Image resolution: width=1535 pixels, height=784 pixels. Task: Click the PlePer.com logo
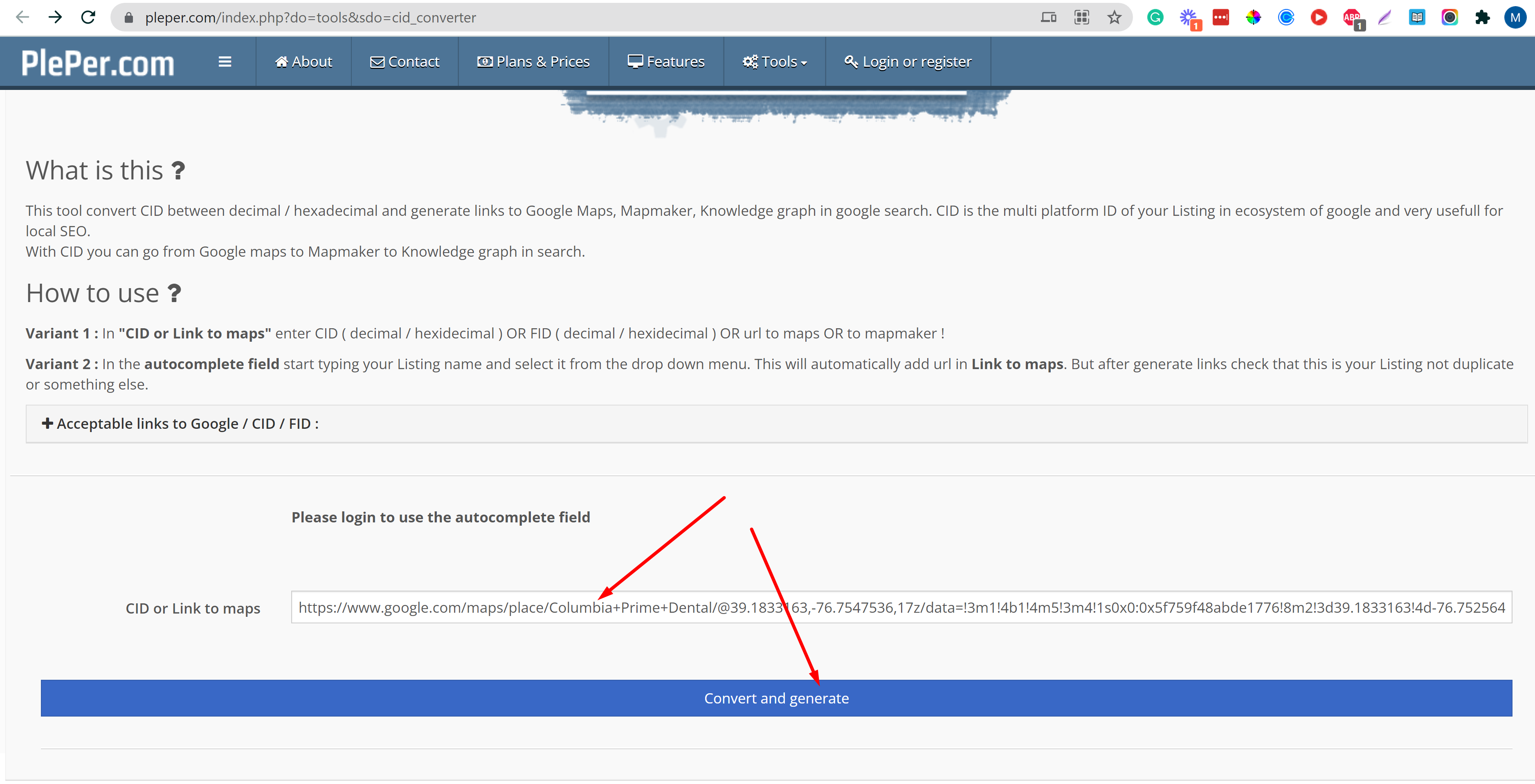pos(98,63)
